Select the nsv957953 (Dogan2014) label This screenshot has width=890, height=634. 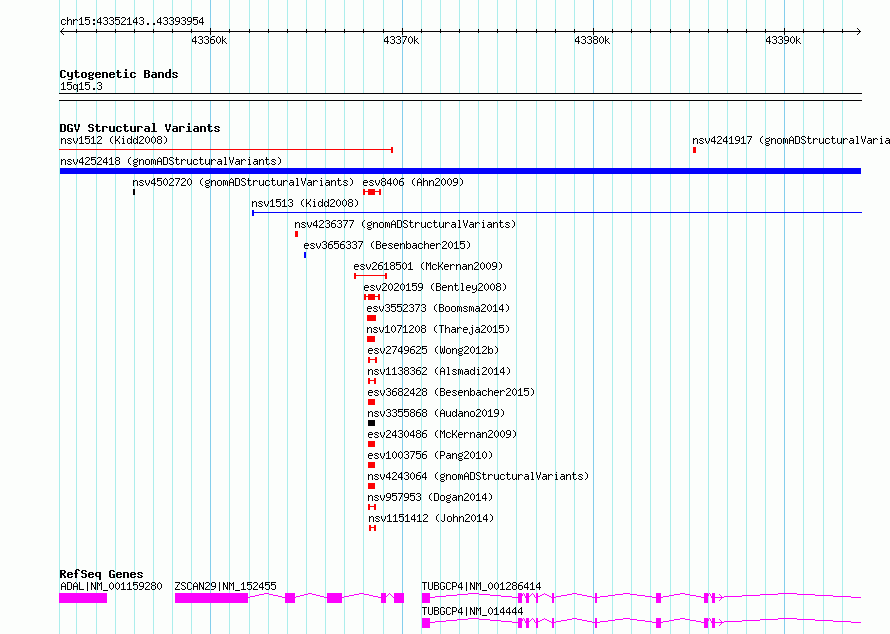click(x=430, y=497)
